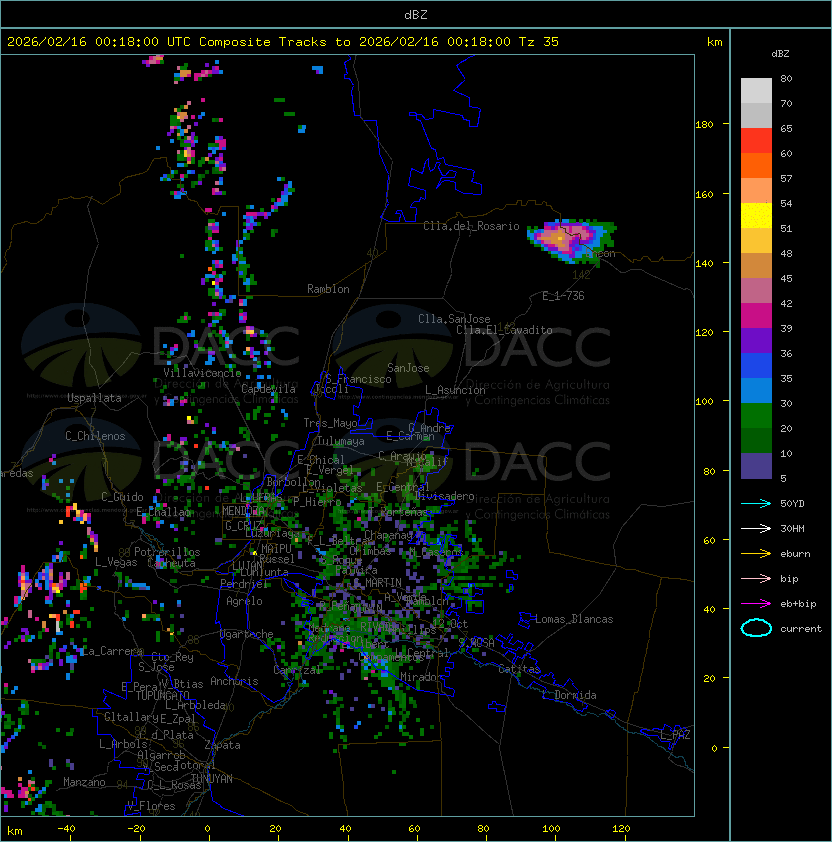Image resolution: width=832 pixels, height=842 pixels.
Task: Select the red swatch in dBZ scale
Action: [756, 141]
